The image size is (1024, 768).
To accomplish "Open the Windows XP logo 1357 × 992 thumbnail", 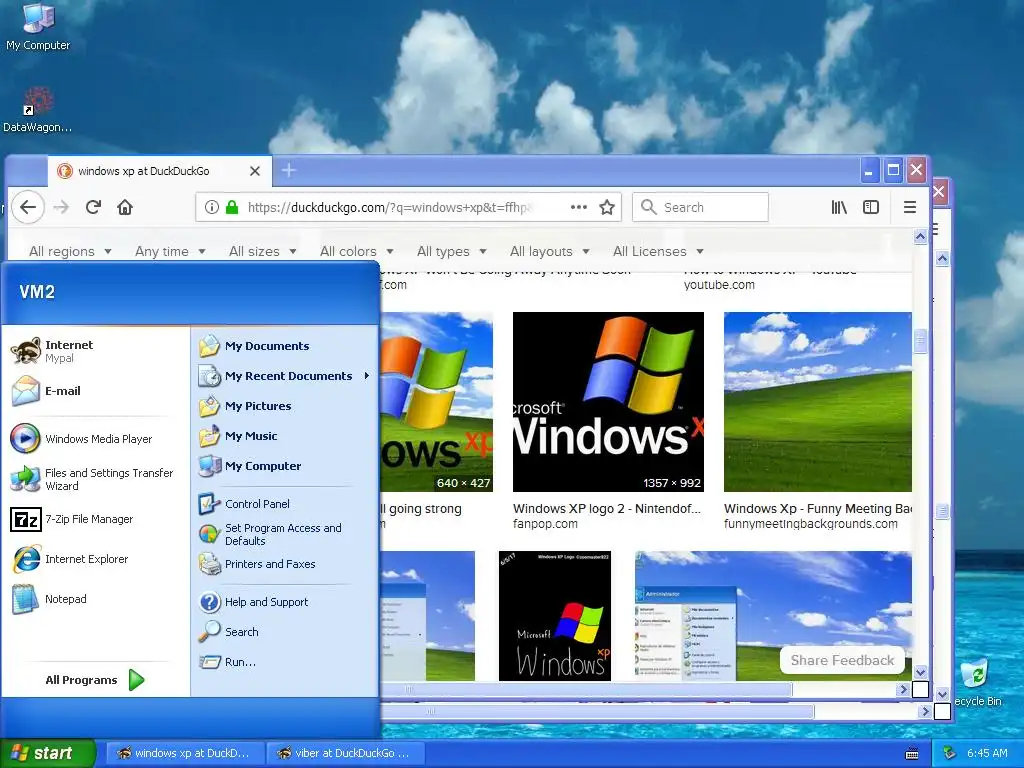I will click(608, 402).
